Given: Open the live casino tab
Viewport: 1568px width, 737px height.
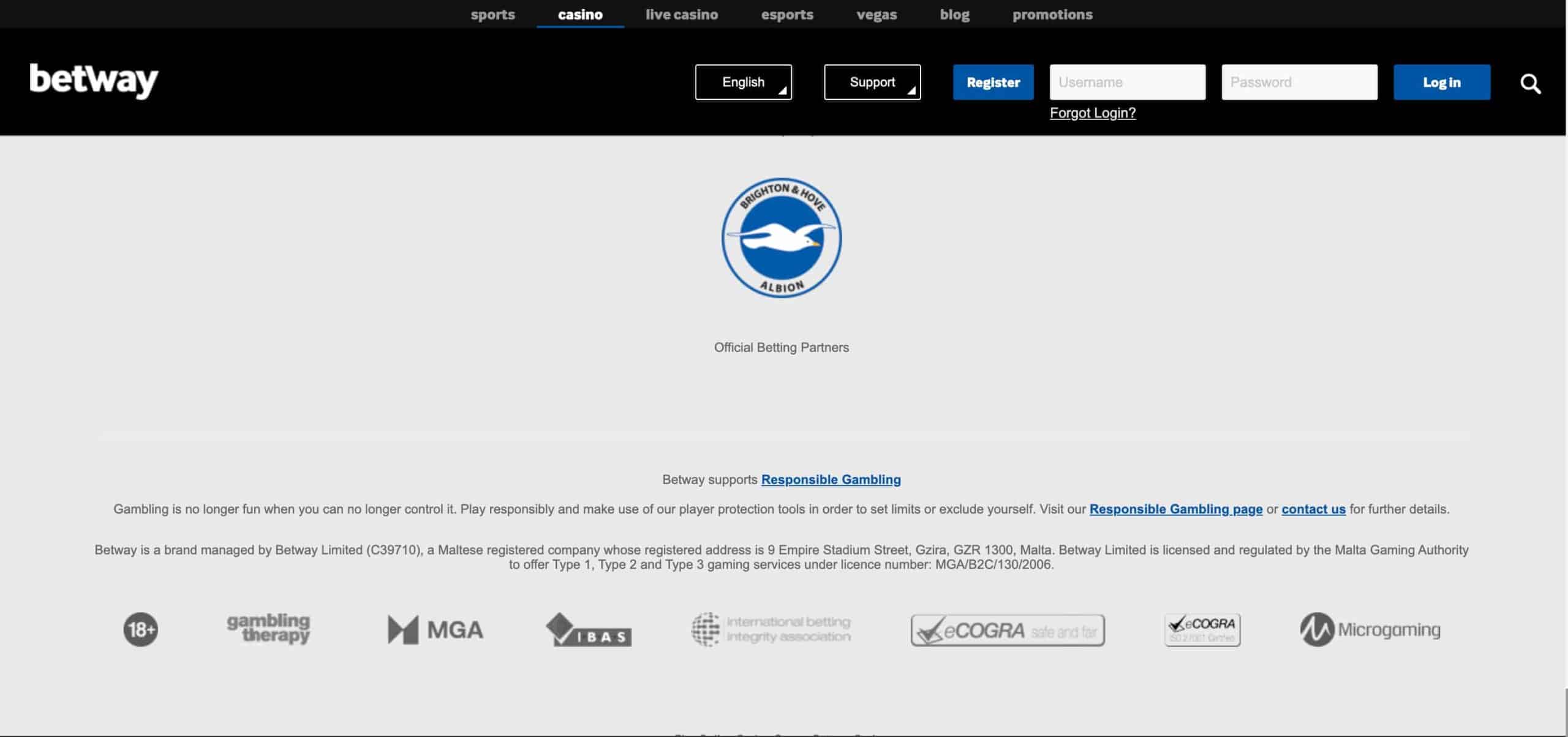Looking at the screenshot, I should 682,14.
